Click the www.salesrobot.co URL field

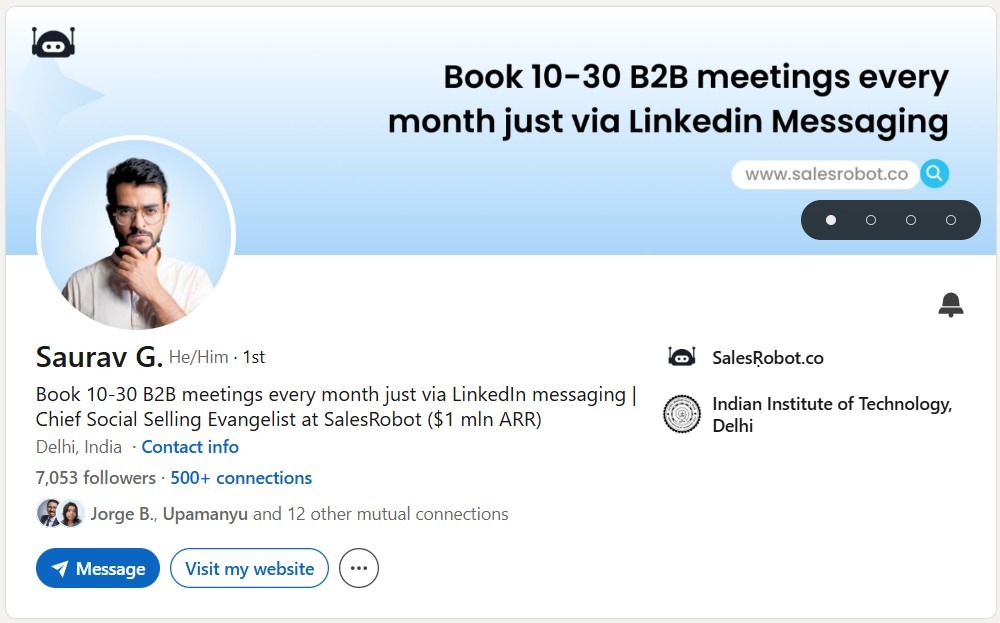pos(826,174)
